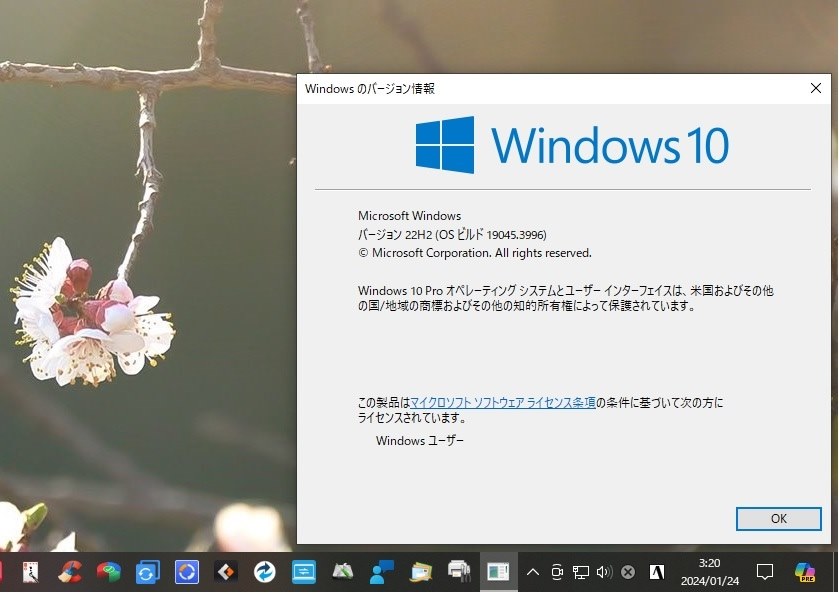Open the Microsoft Software License Terms link

click(502, 402)
